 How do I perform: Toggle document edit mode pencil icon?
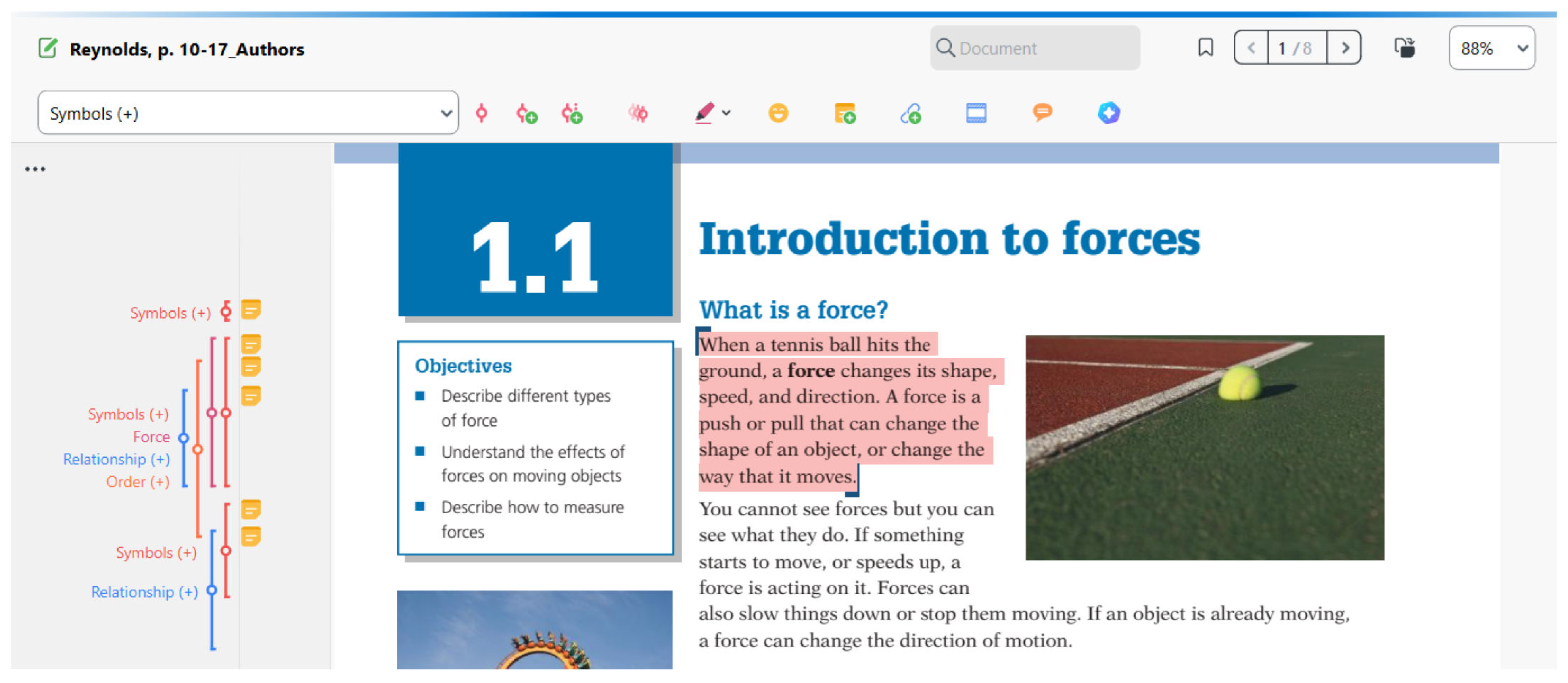47,48
